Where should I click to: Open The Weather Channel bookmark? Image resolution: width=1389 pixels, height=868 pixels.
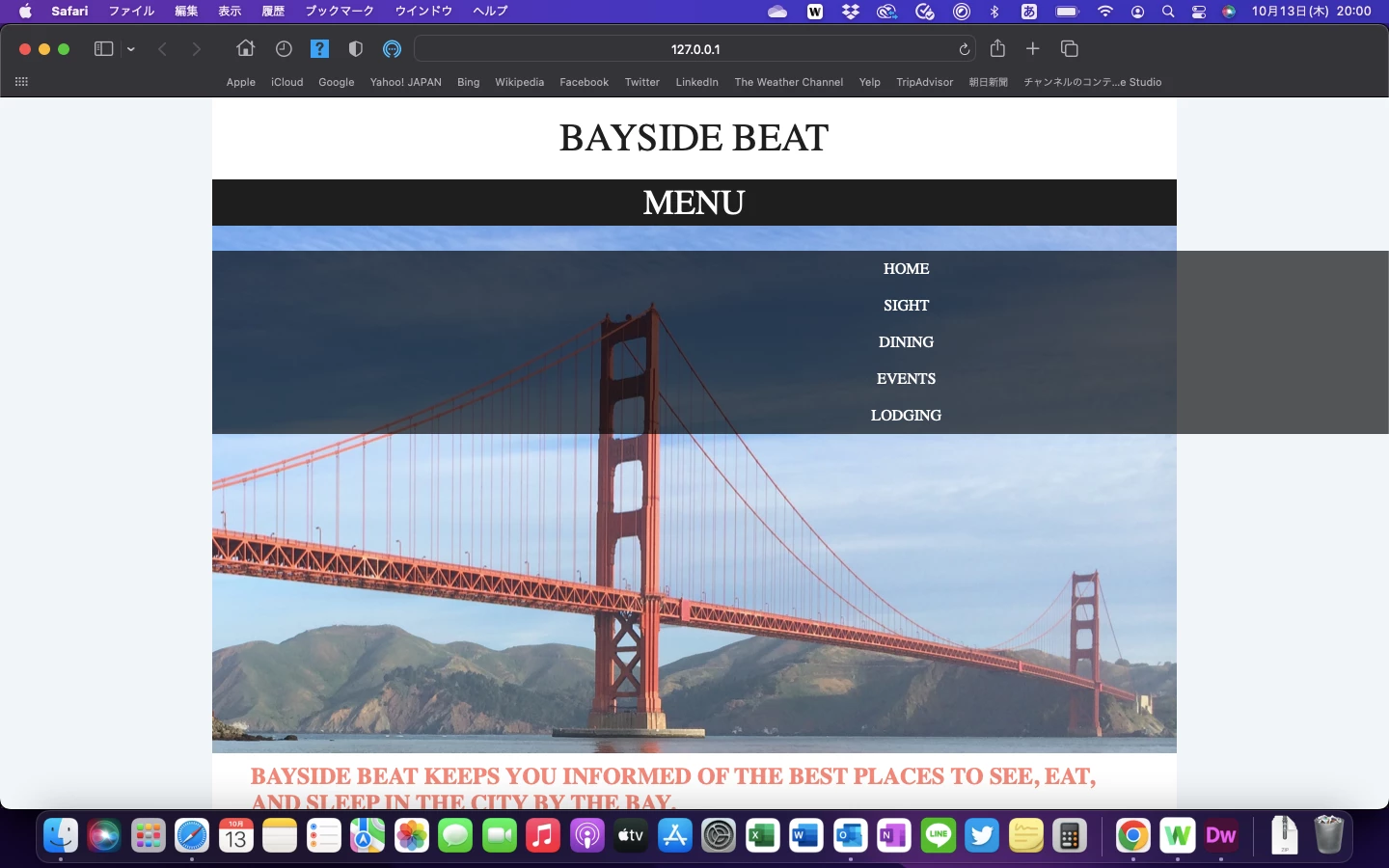[789, 82]
